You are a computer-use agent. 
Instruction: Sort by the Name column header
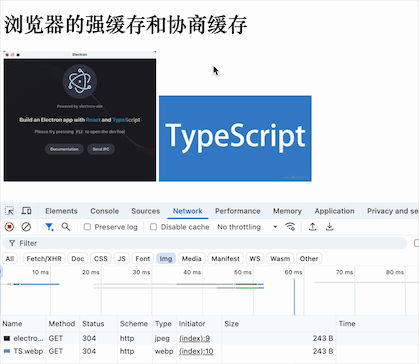tap(23, 324)
